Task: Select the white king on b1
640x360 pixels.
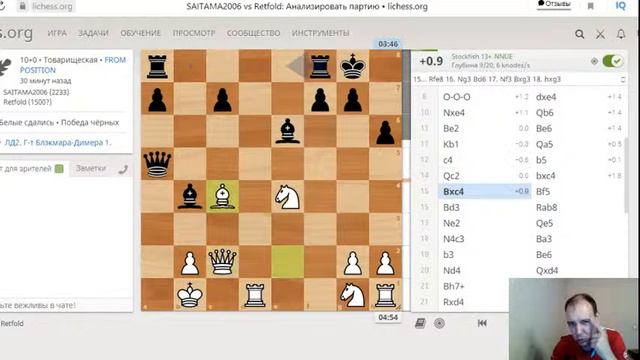Action: click(190, 295)
